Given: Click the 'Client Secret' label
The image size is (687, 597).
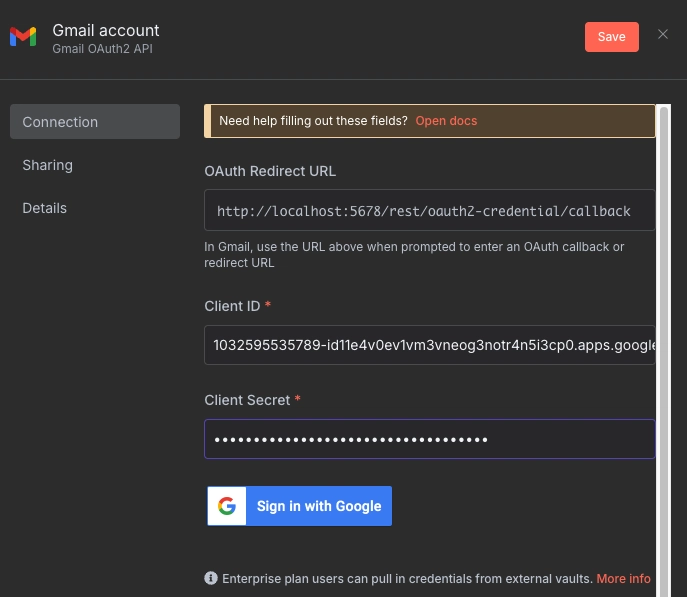Looking at the screenshot, I should [247, 400].
